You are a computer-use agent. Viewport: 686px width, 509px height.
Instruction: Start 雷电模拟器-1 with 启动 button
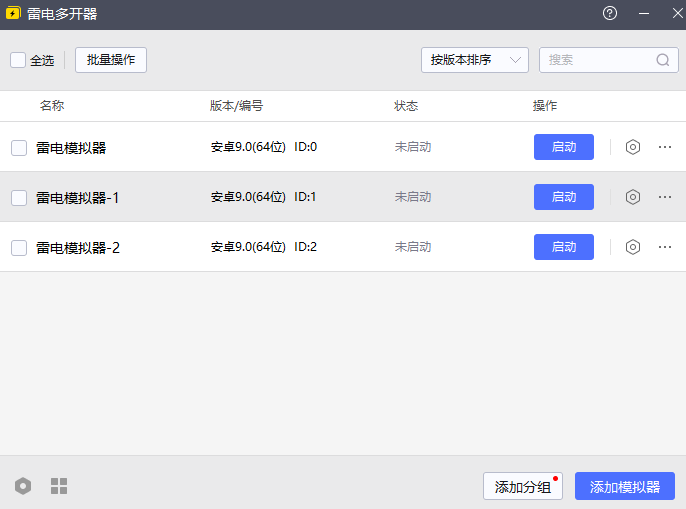(564, 197)
